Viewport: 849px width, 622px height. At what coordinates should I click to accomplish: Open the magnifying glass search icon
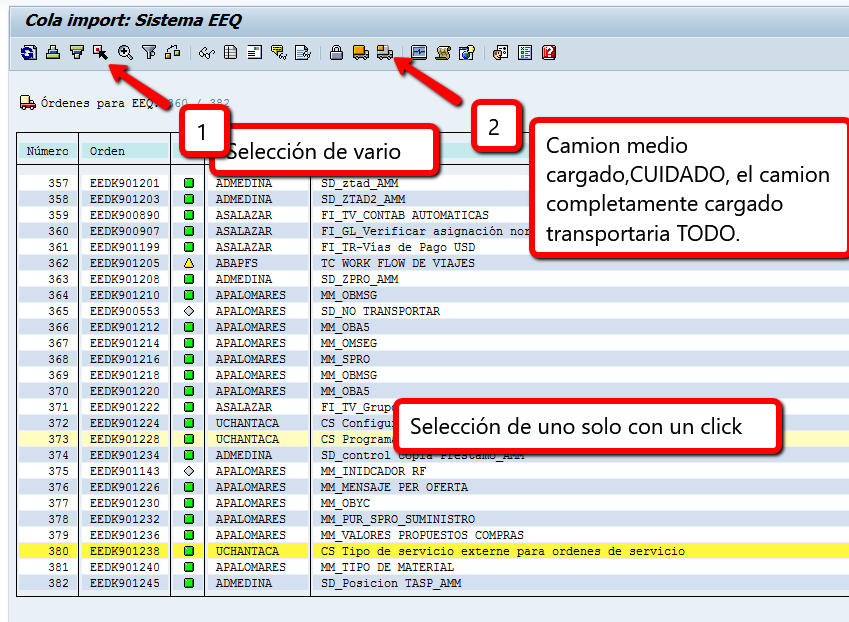click(124, 52)
